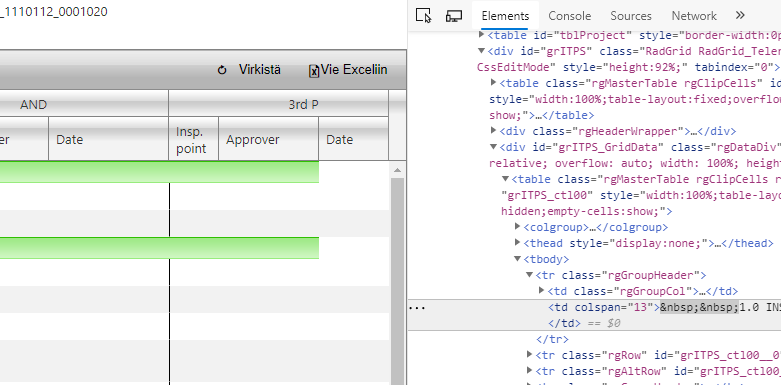Switch to the Console tab

(x=569, y=16)
